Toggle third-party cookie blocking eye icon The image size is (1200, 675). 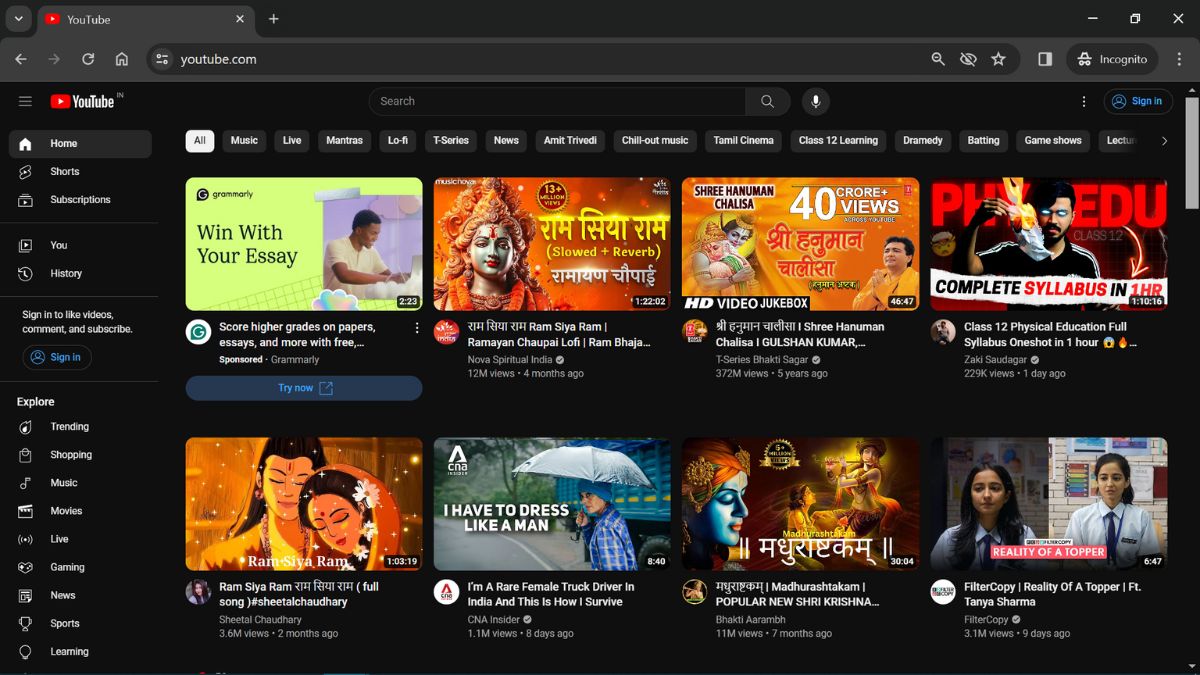pyautogui.click(x=968, y=59)
